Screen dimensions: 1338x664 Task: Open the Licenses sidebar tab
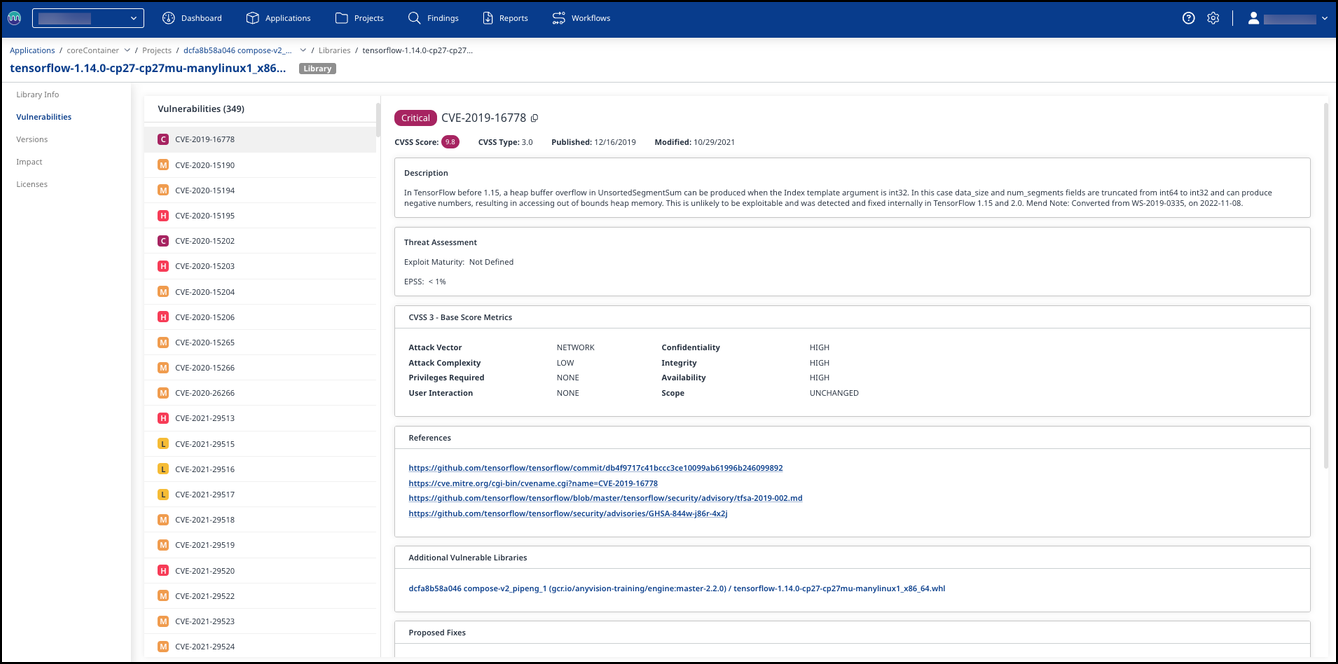(x=32, y=184)
